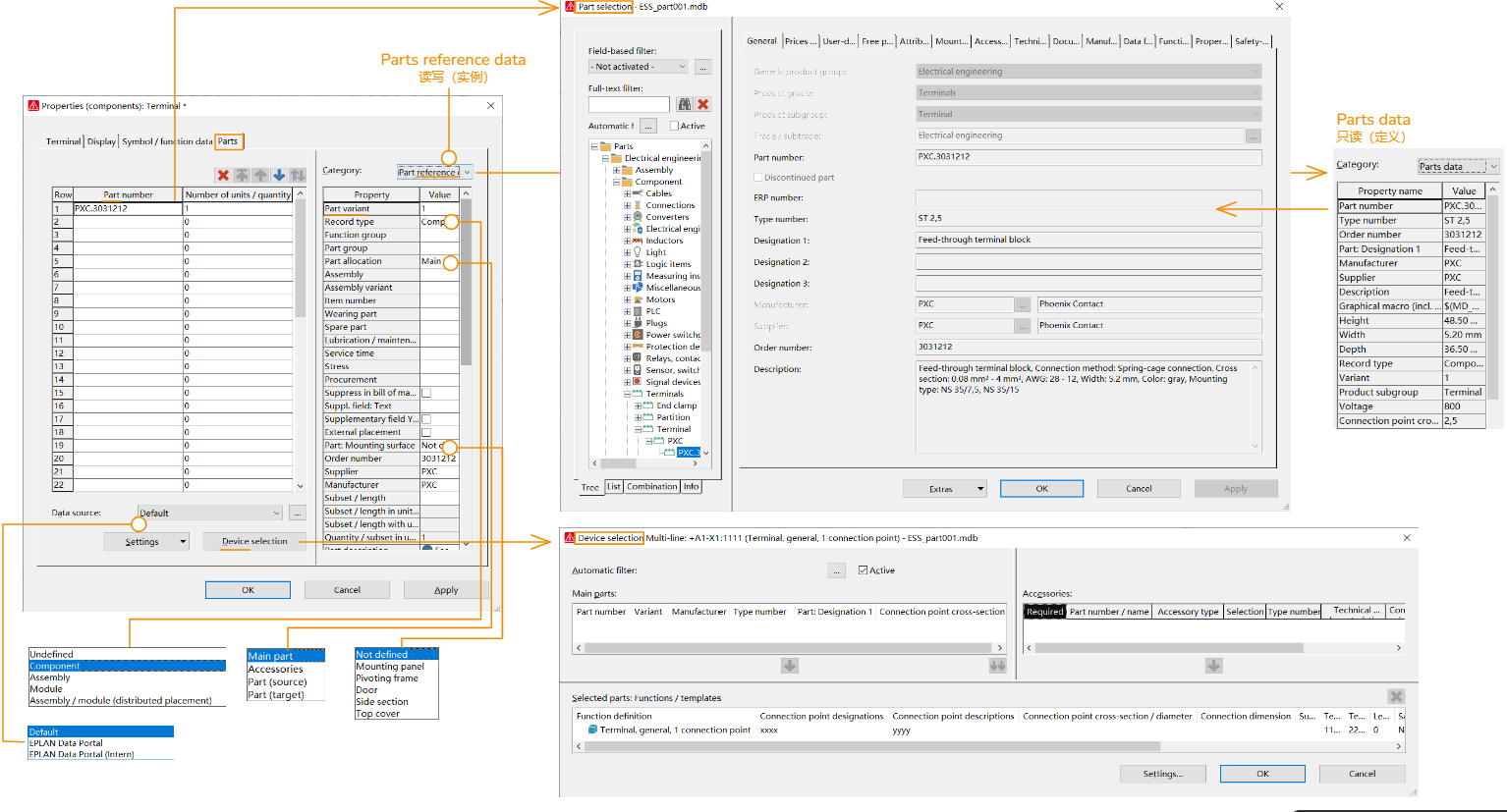Viewport: 1507px width, 812px height.
Task: Enable the Active checkbox in Part selection
Action: [x=675, y=127]
